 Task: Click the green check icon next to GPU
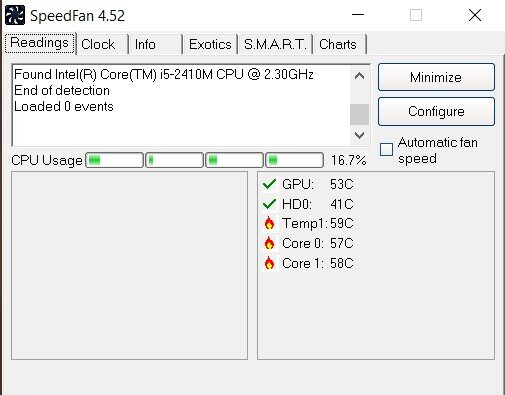269,184
